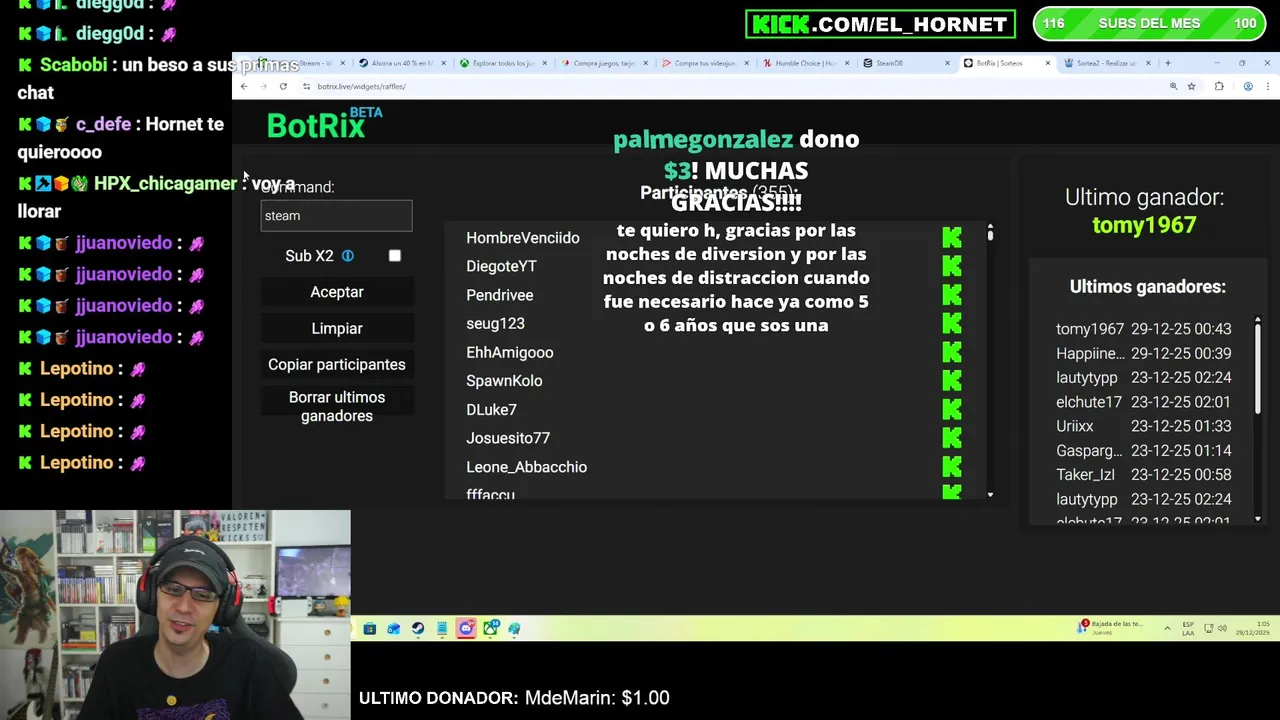Open Steam from the taskbar

pos(418,629)
